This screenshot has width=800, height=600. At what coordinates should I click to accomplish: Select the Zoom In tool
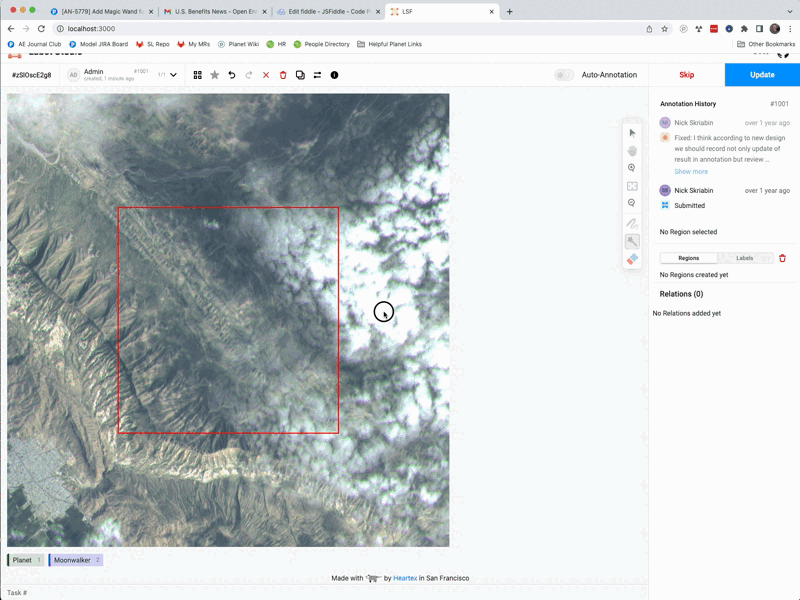(x=632, y=167)
